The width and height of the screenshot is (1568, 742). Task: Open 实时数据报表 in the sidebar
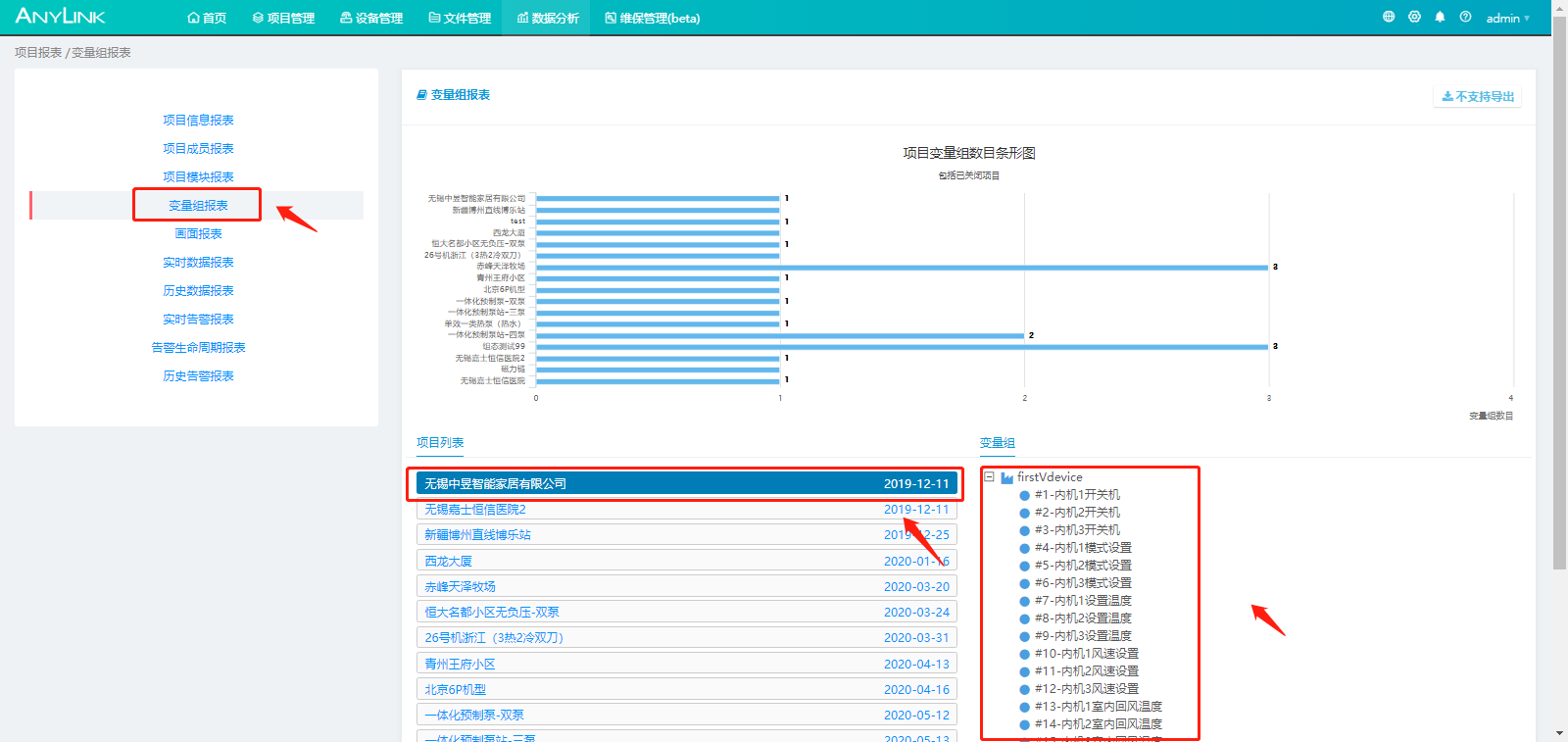click(198, 262)
